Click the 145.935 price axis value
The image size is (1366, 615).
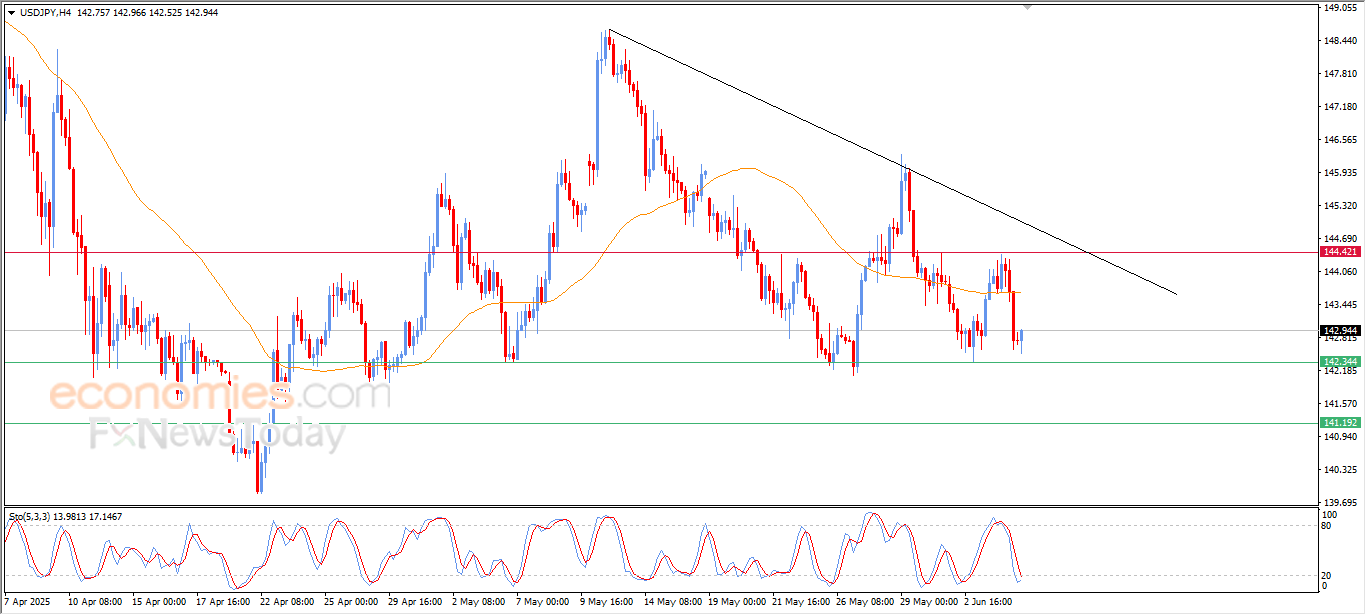(1339, 173)
